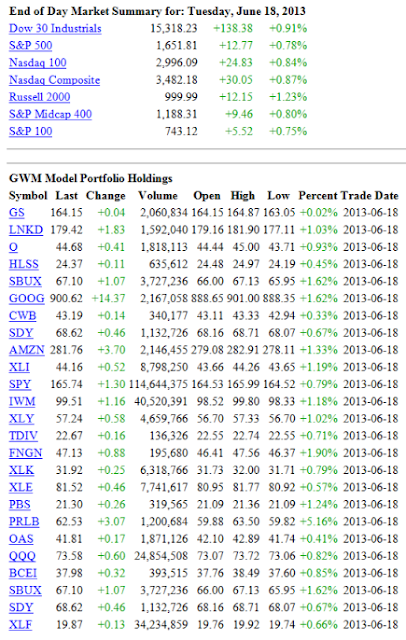Open the GS symbol link
Screen dimensions: 406x640
coord(17,213)
